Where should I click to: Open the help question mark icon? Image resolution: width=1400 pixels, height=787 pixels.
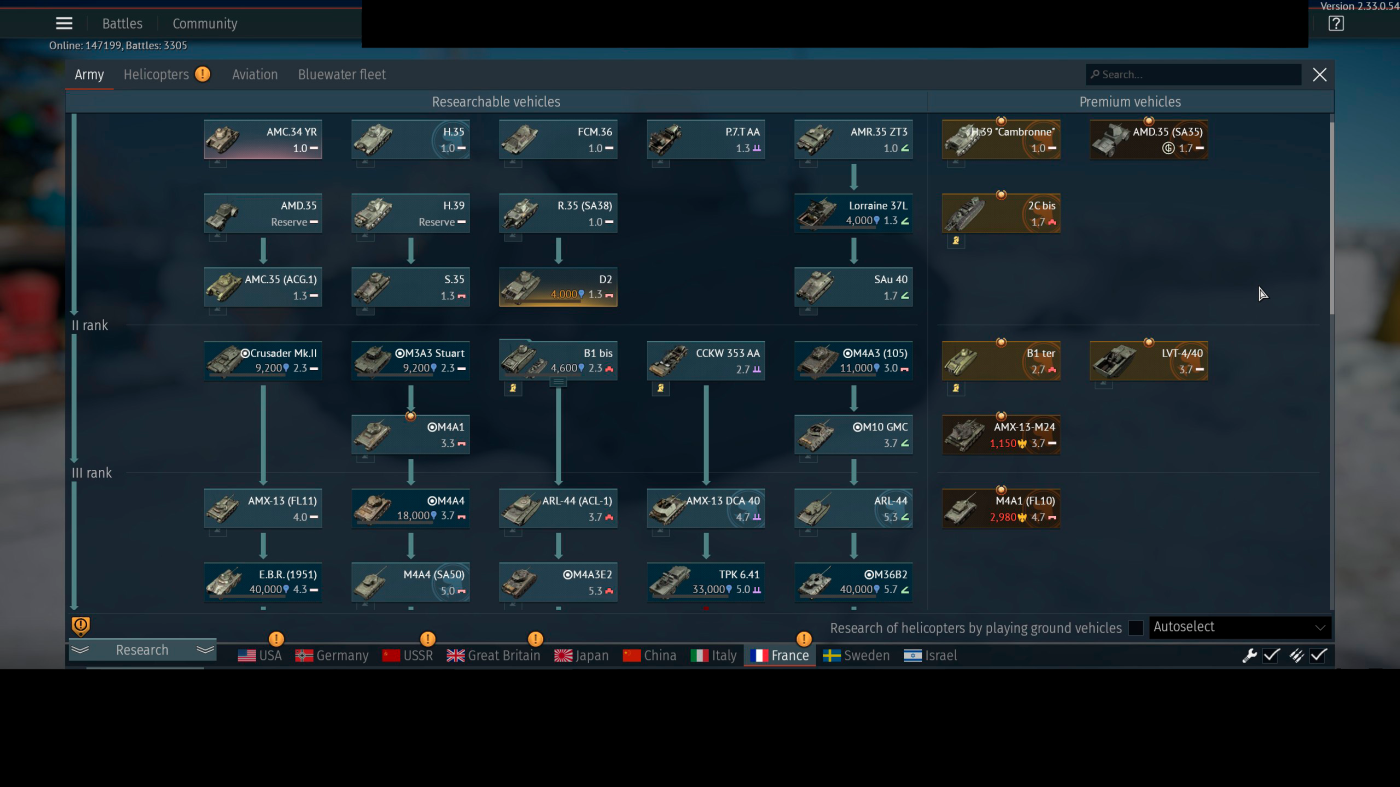(x=1336, y=24)
